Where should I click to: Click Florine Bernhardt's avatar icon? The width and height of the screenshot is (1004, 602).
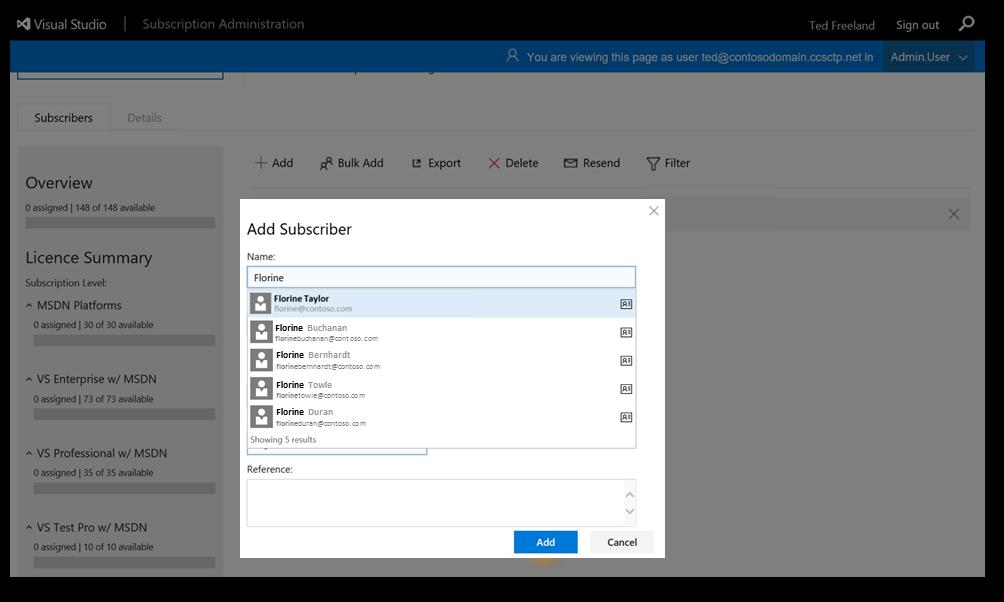(x=261, y=360)
